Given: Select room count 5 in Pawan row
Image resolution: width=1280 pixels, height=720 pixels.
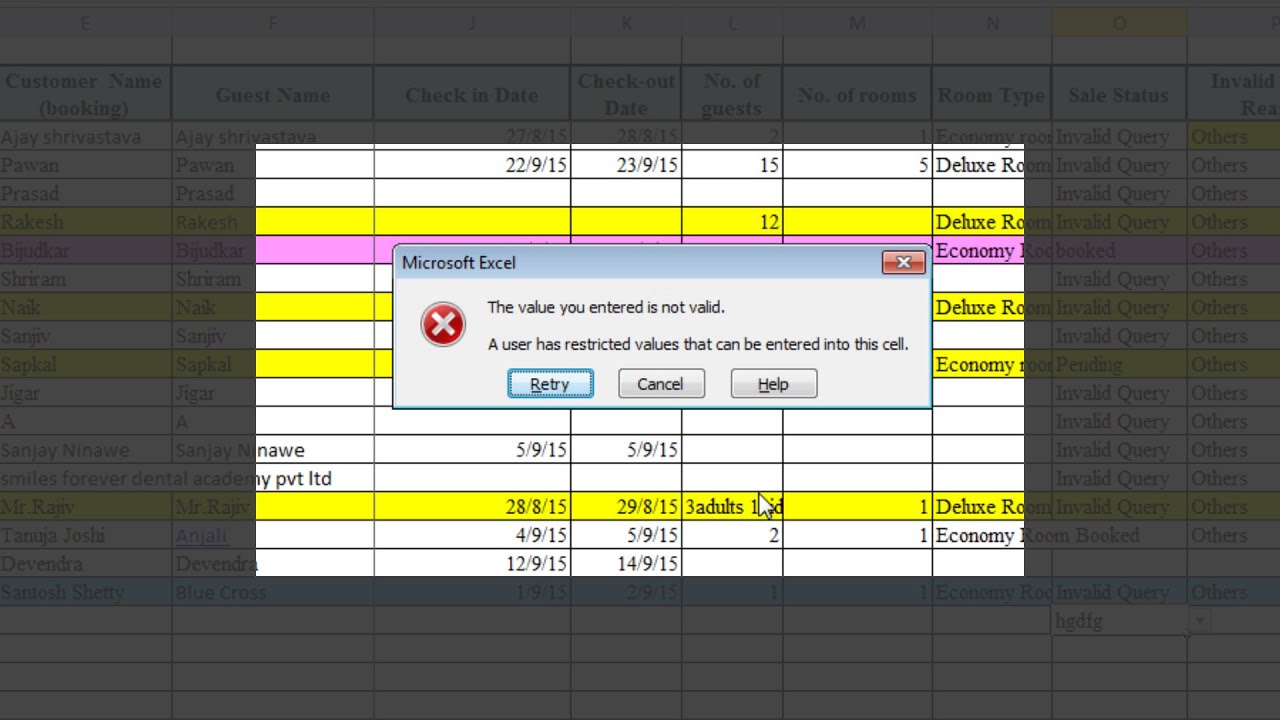Looking at the screenshot, I should [x=857, y=165].
